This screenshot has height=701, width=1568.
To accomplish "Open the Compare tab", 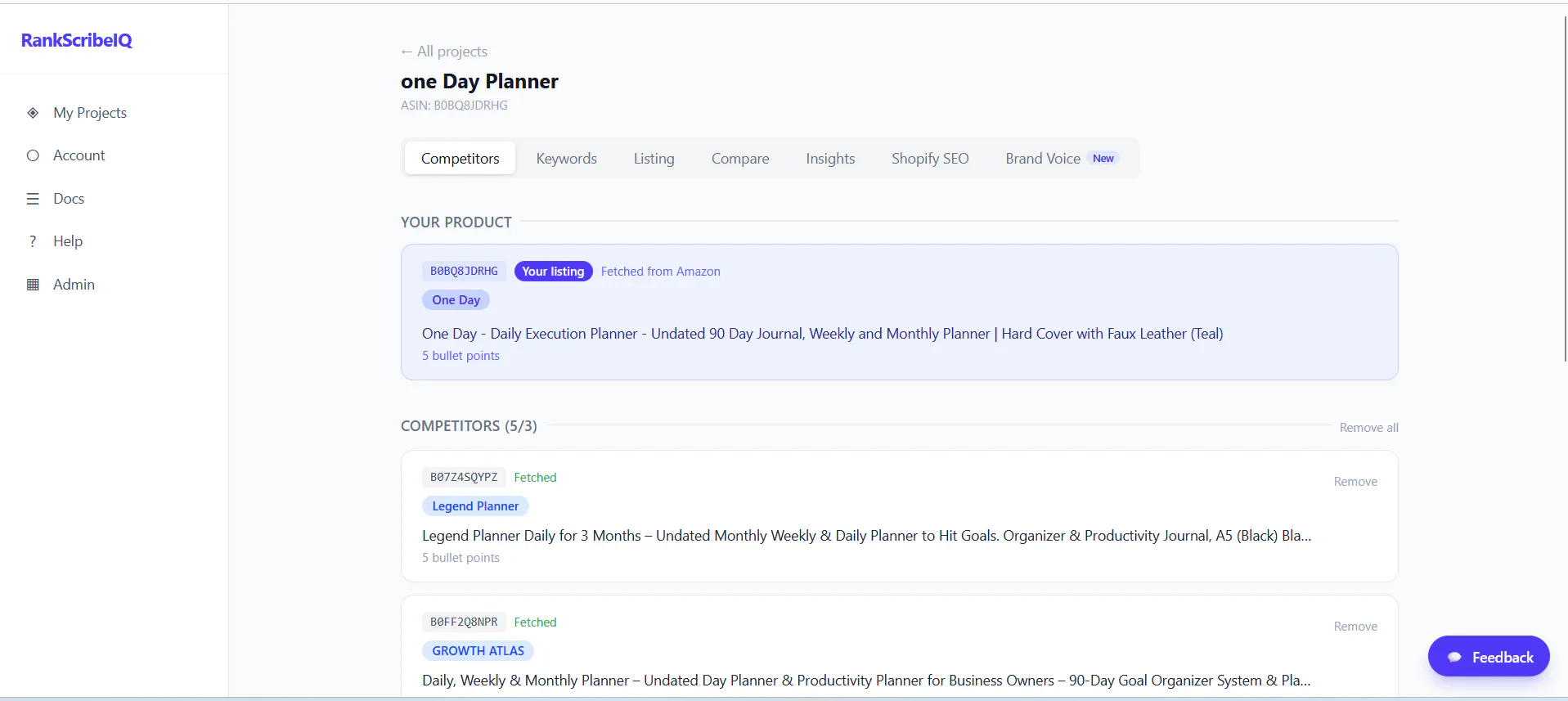I will (740, 159).
